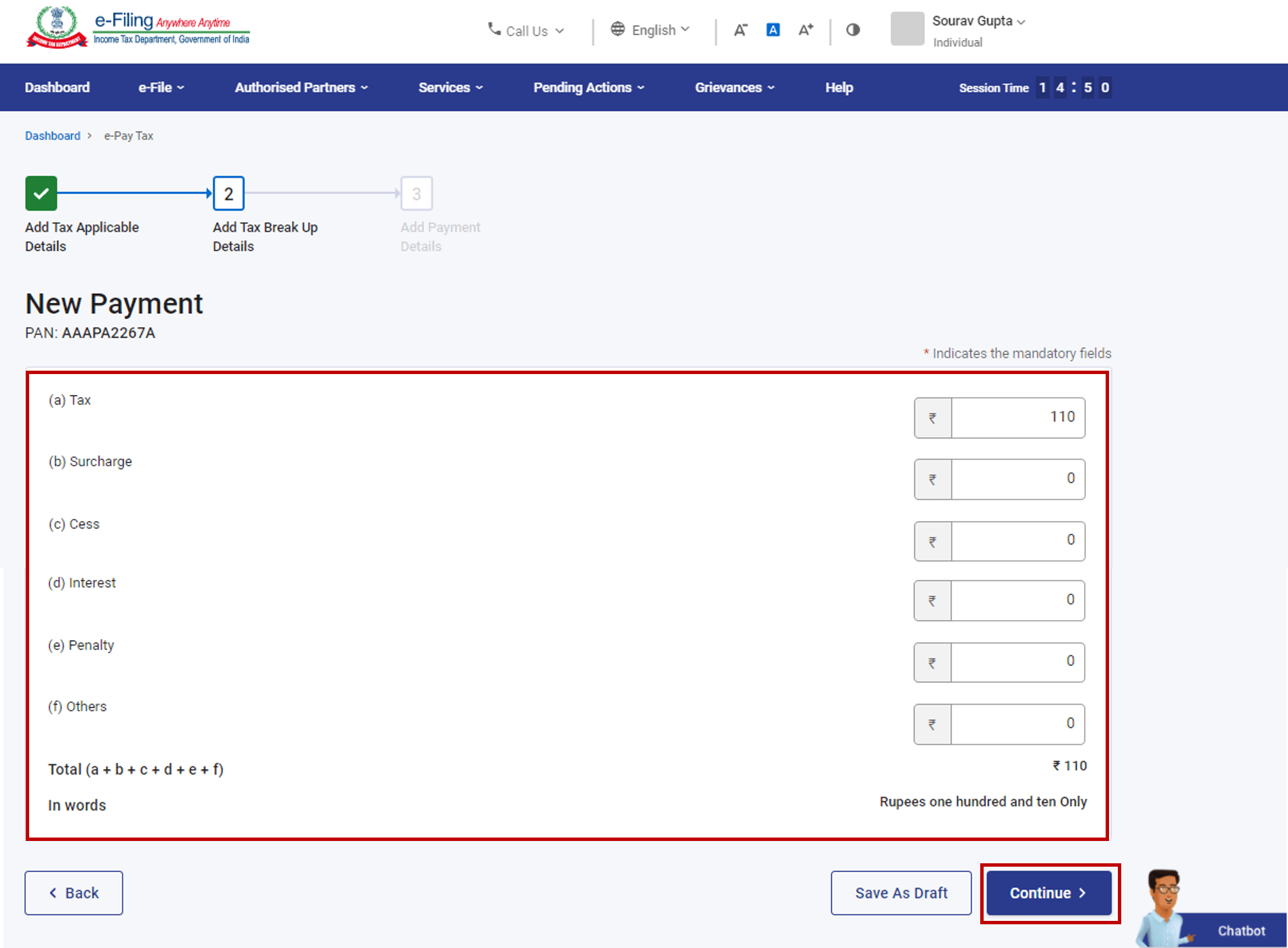The height and width of the screenshot is (948, 1288).
Task: Increase font size using the A+ icon
Action: pos(805,30)
